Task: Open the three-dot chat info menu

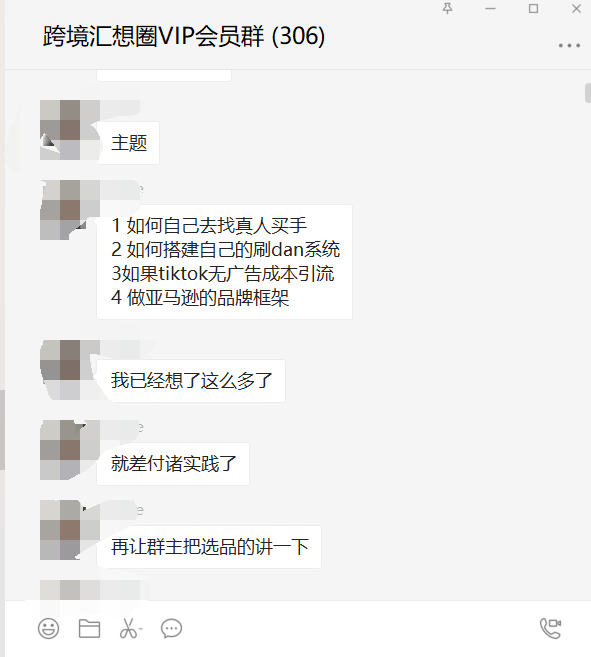Action: point(569,45)
